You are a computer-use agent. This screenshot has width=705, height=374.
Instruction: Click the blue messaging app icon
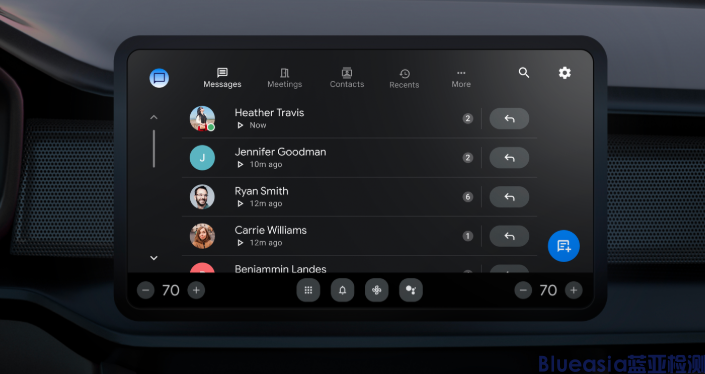tap(159, 78)
